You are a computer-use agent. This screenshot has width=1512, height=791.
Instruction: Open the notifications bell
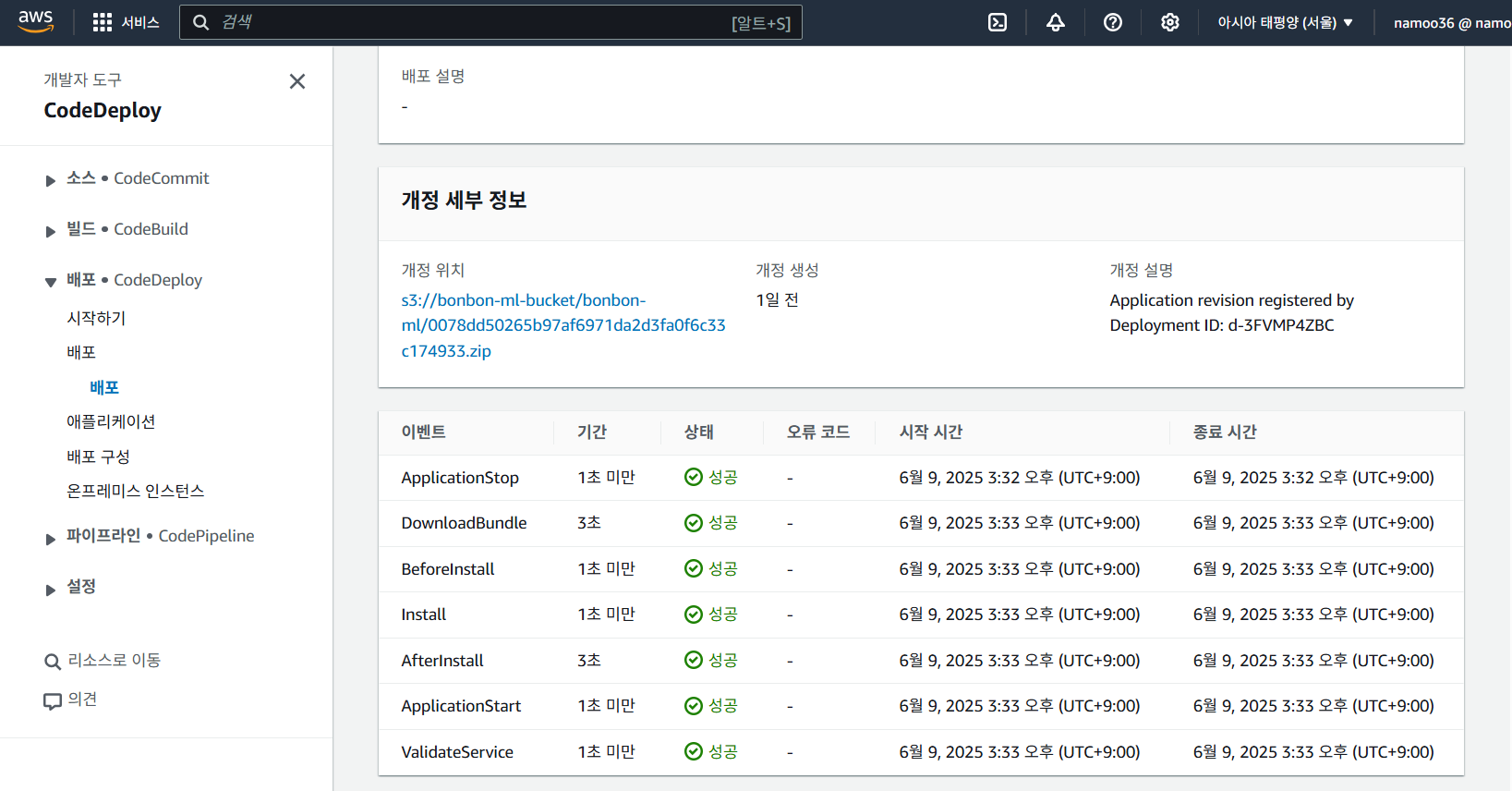point(1056,22)
